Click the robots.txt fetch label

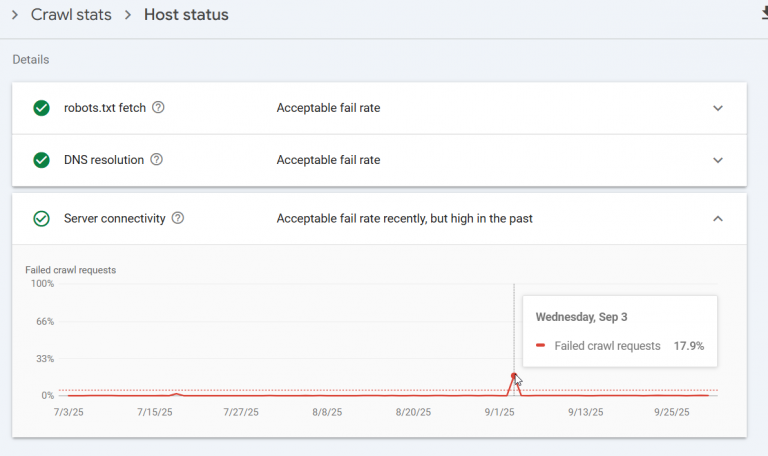point(104,108)
